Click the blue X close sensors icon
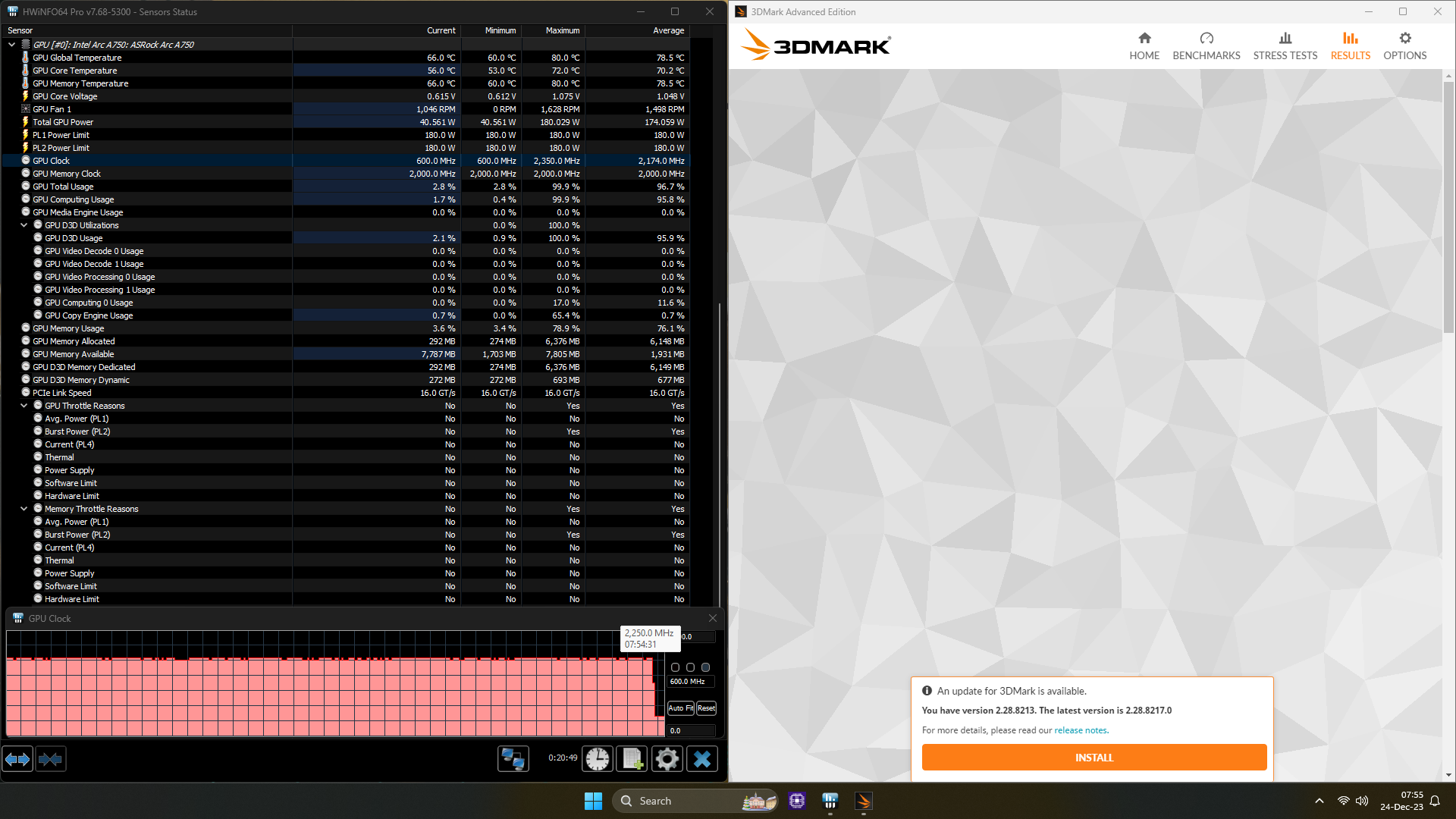The width and height of the screenshot is (1456, 819). pyautogui.click(x=702, y=758)
